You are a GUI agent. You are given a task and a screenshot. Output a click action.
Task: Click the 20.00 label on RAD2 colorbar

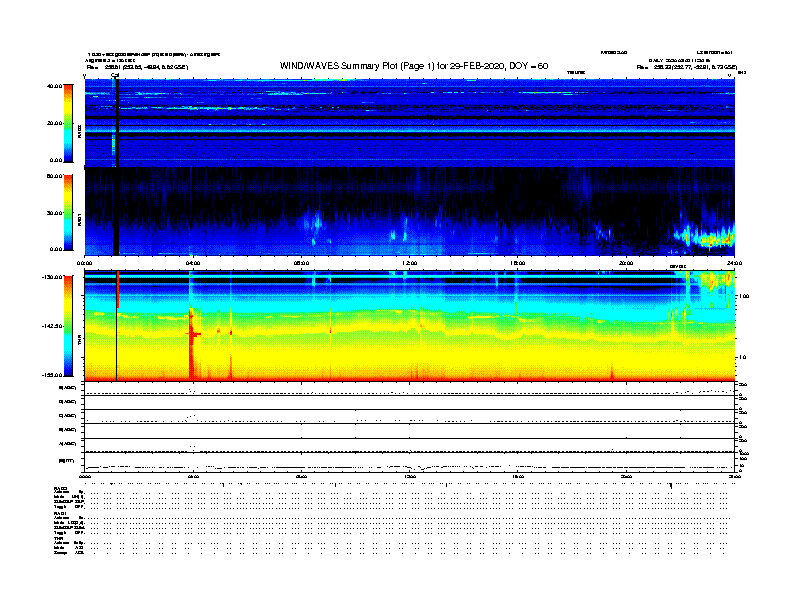coord(55,123)
